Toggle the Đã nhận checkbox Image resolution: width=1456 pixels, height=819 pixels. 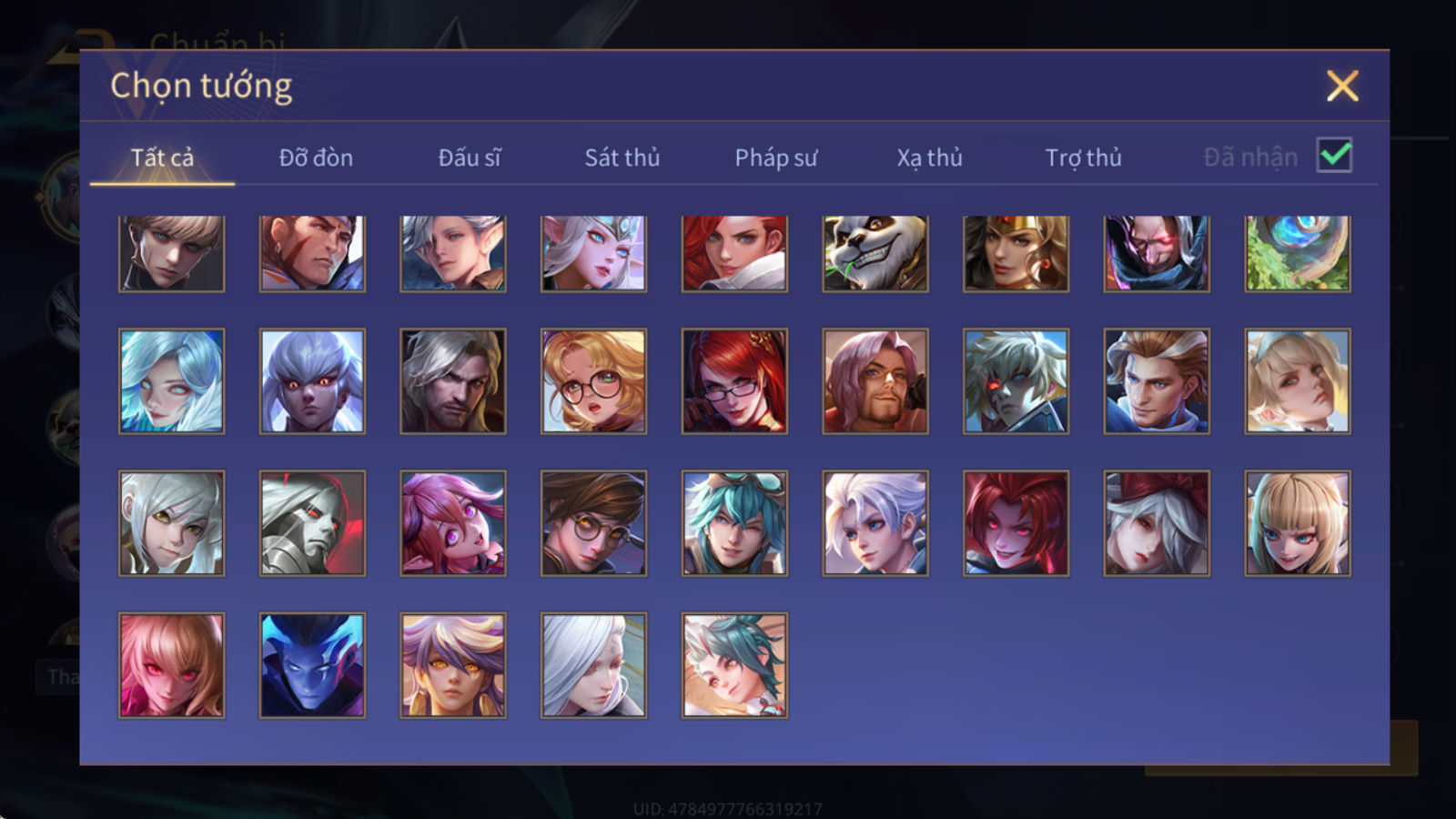(x=1334, y=156)
